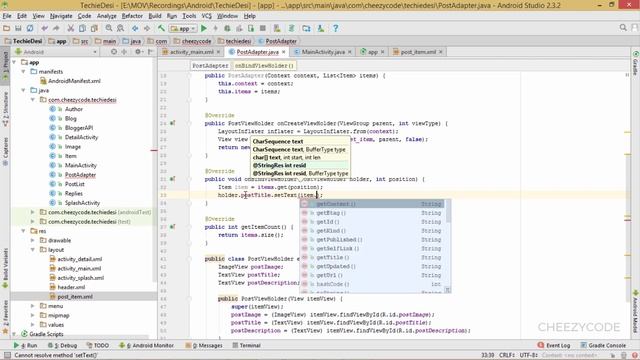The image size is (640, 360).
Task: Open the Messages tool window
Action: pos(204,345)
